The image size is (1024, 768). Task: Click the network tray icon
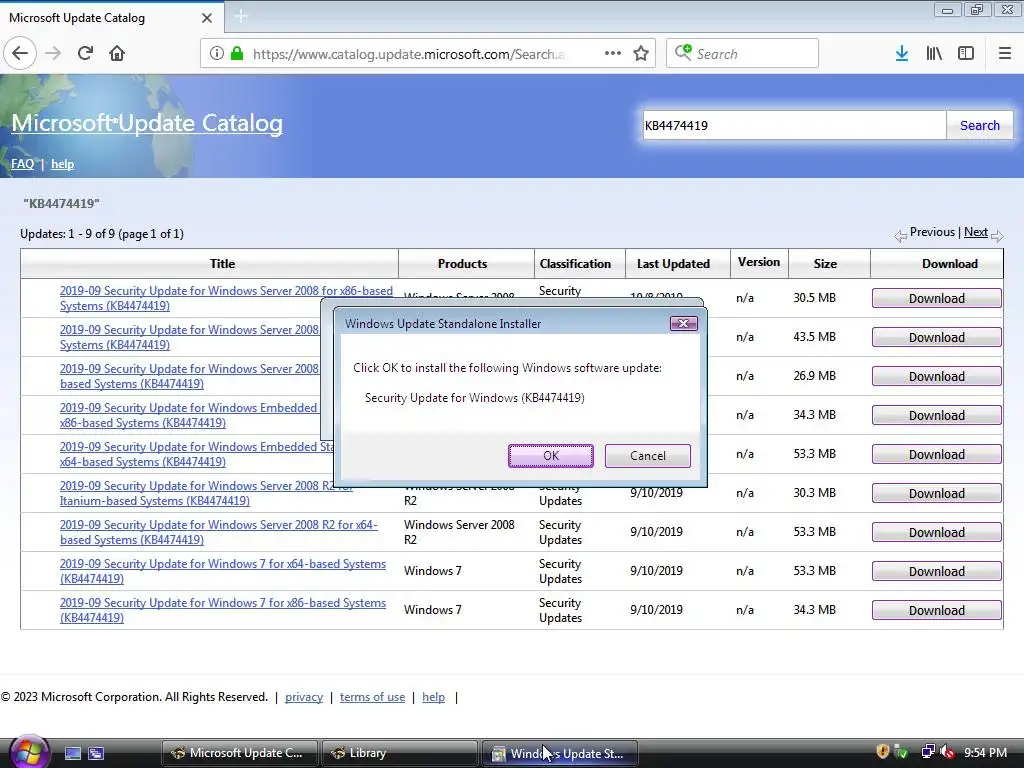[927, 752]
